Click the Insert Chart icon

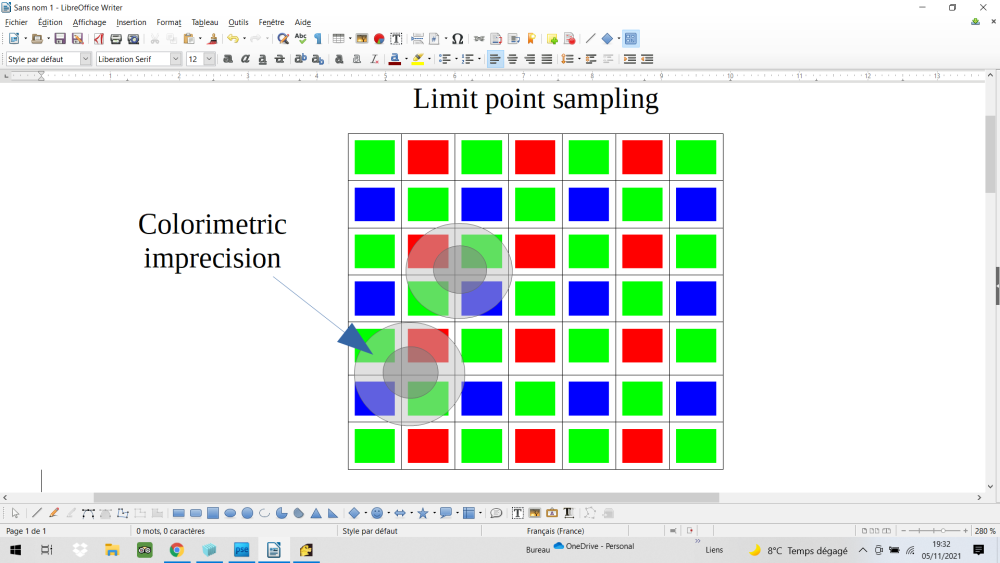coord(379,39)
